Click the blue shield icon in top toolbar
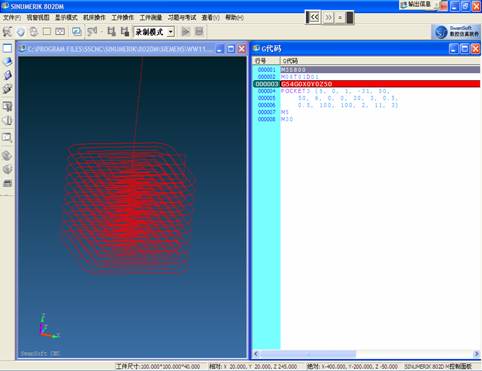The height and width of the screenshot is (371, 482). [x=21, y=32]
